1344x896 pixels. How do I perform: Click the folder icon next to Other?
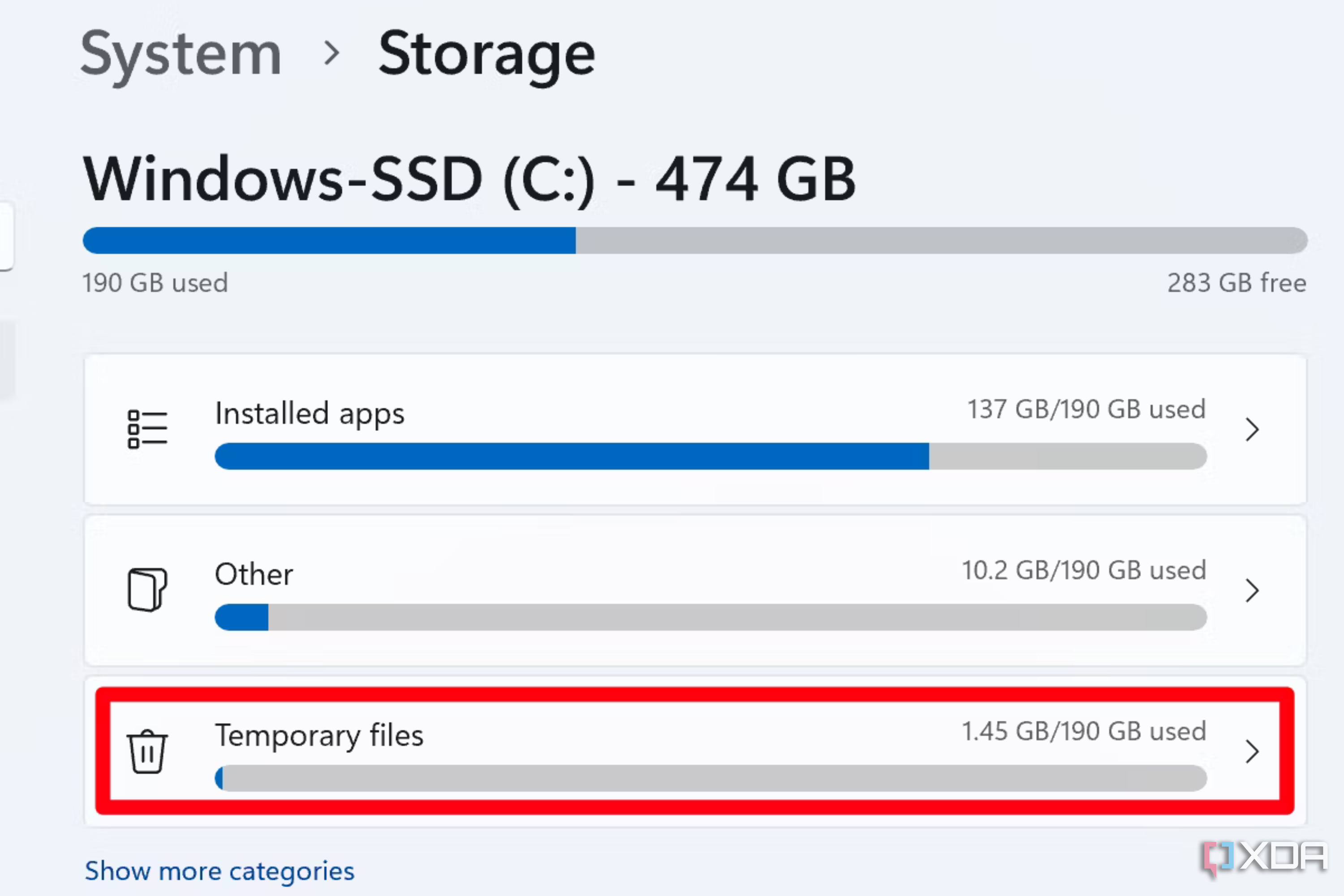(147, 589)
